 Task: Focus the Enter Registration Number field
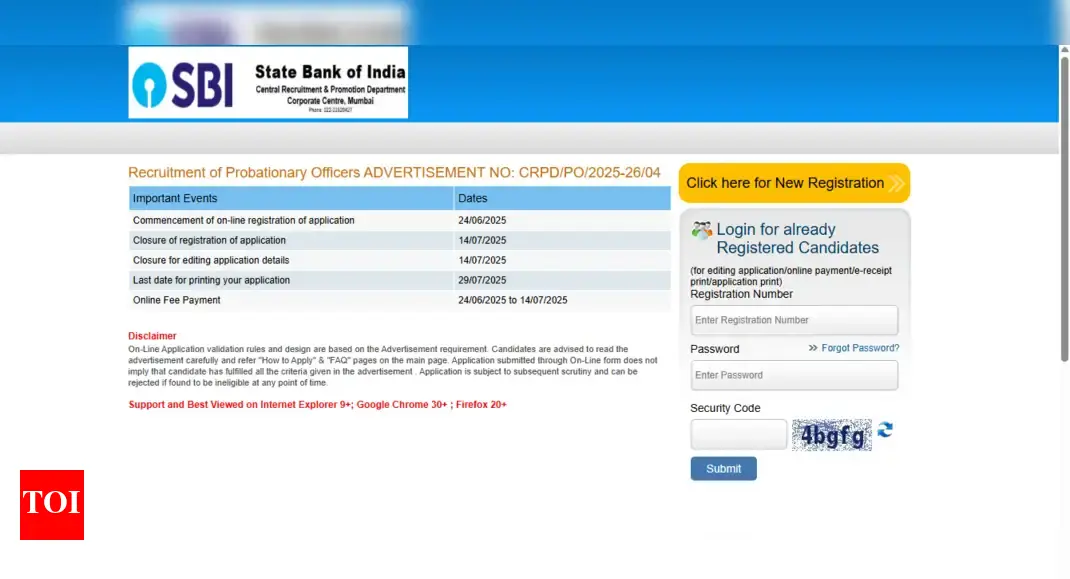[794, 320]
